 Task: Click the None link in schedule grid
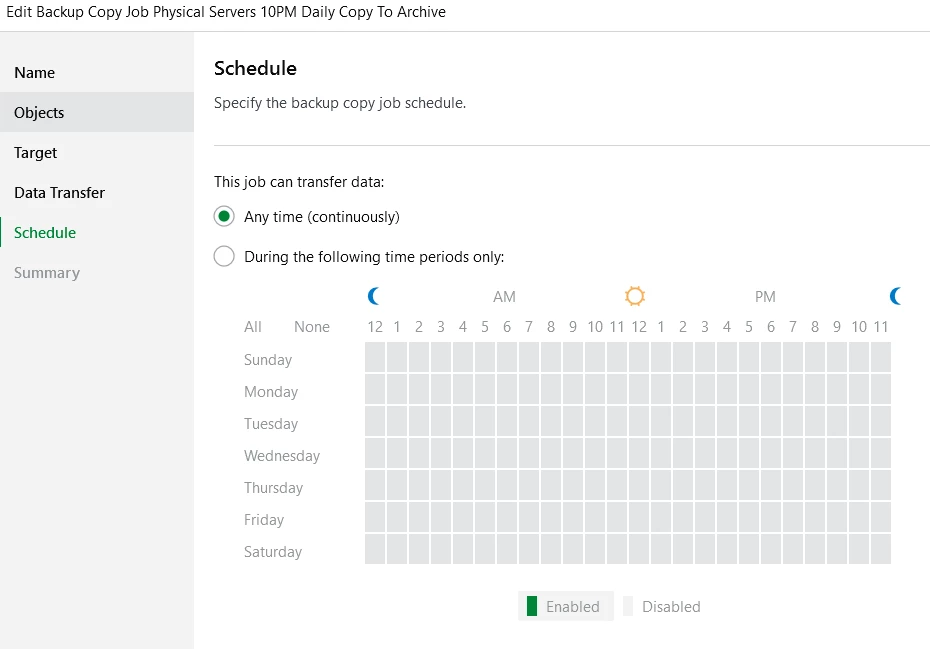click(312, 327)
